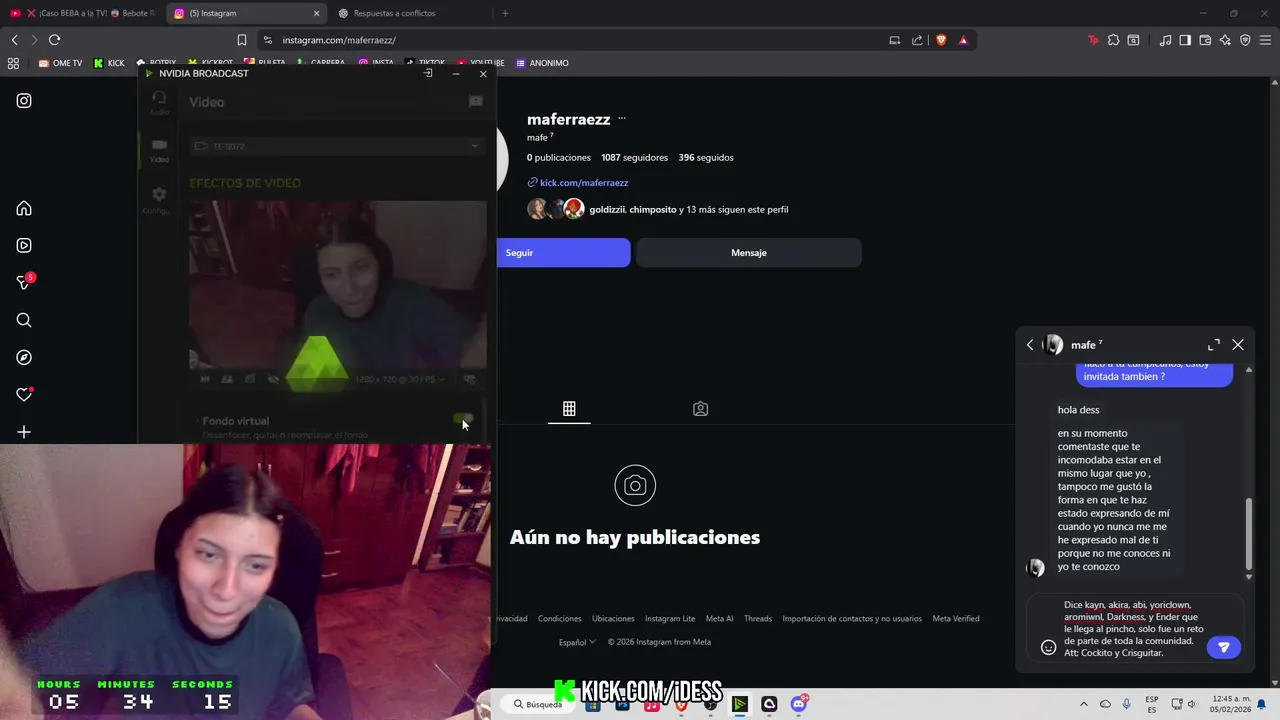
Task: Show the posts grid tab on profile
Action: (569, 409)
